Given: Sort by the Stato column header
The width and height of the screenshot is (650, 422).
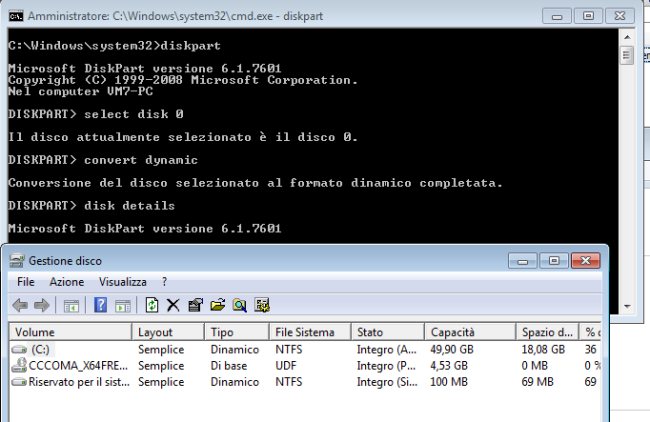Looking at the screenshot, I should point(388,332).
